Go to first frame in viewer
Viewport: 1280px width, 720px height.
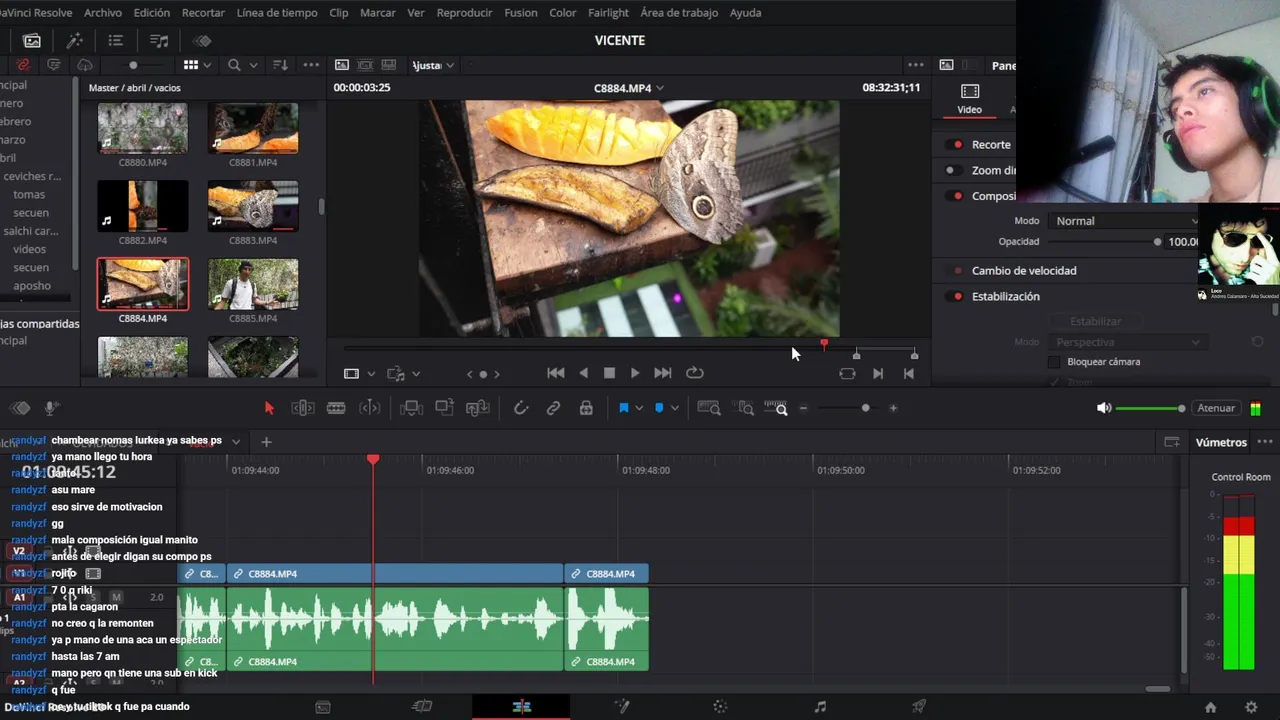556,373
